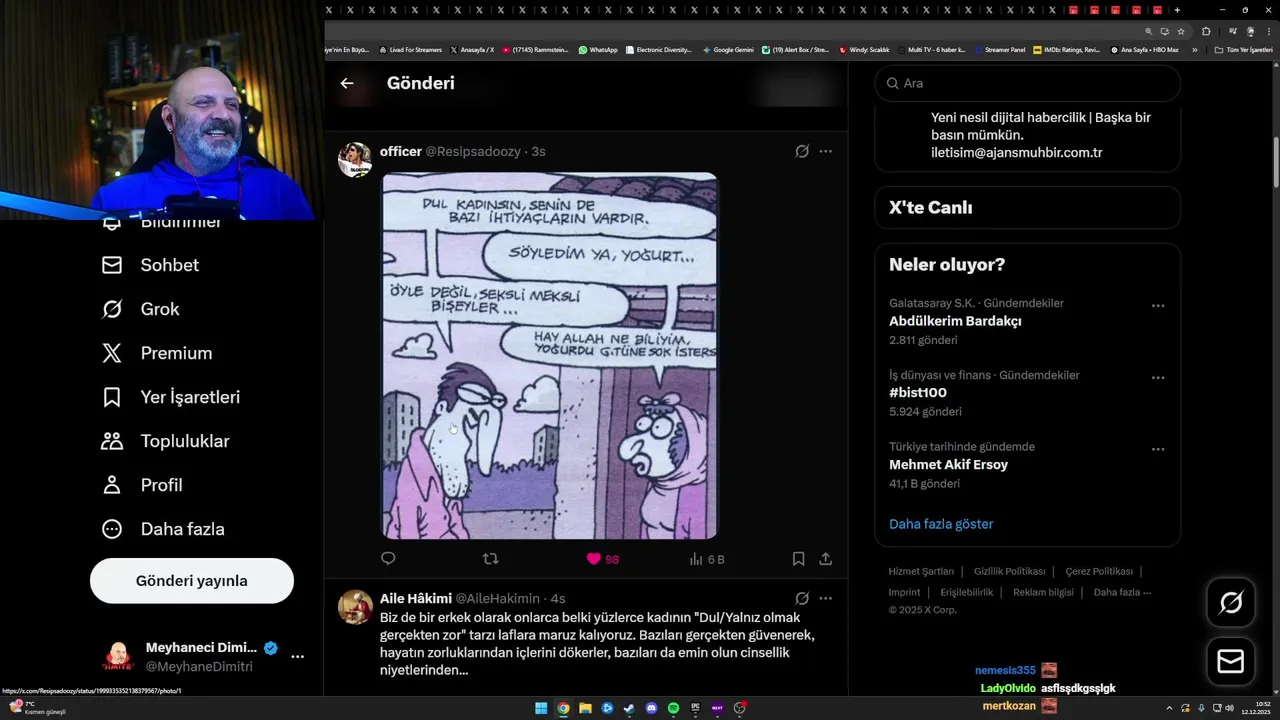This screenshot has height=720, width=1280.
Task: Unlike officer's post with the pink heart
Action: 593,559
